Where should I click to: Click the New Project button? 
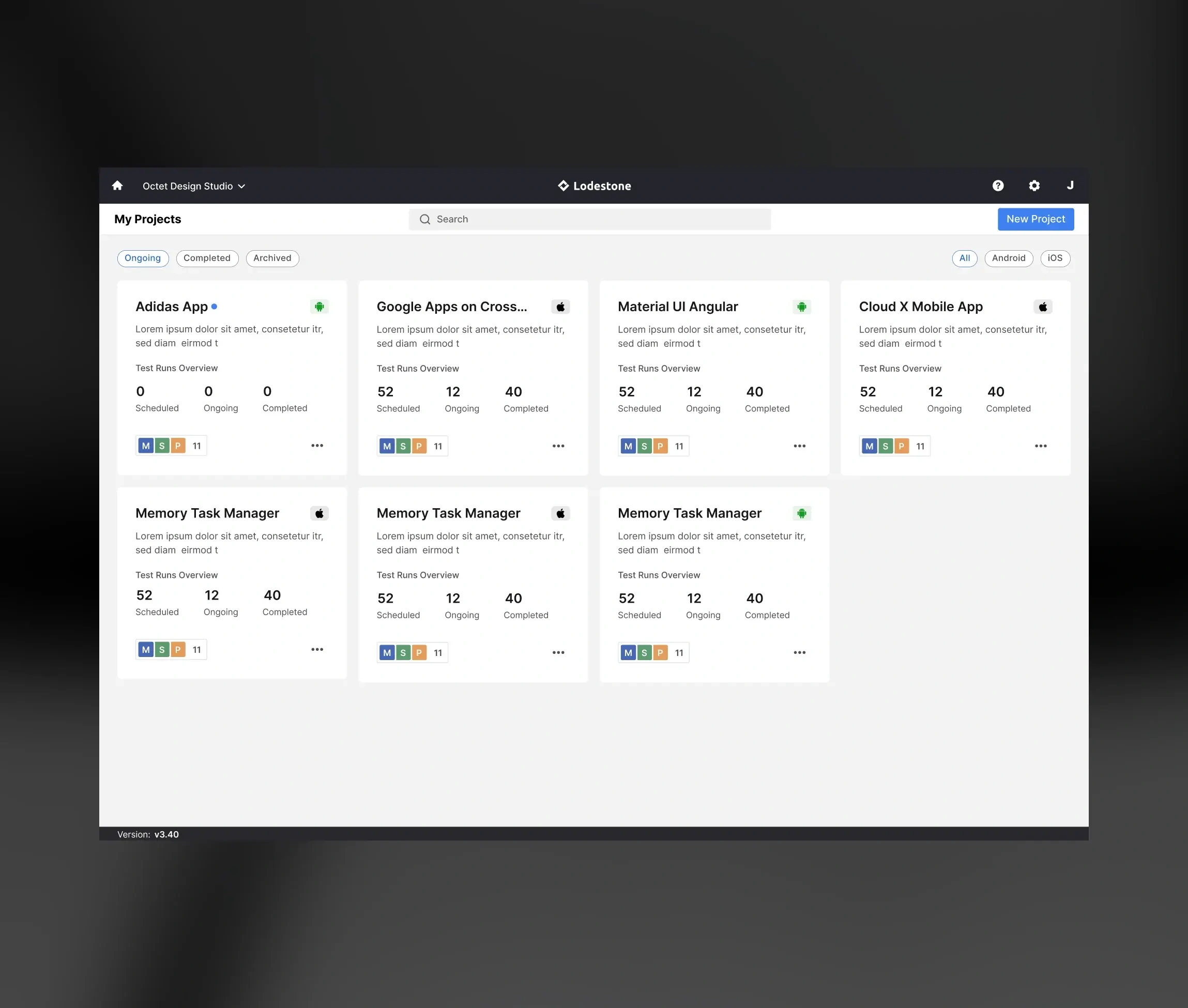click(x=1035, y=219)
